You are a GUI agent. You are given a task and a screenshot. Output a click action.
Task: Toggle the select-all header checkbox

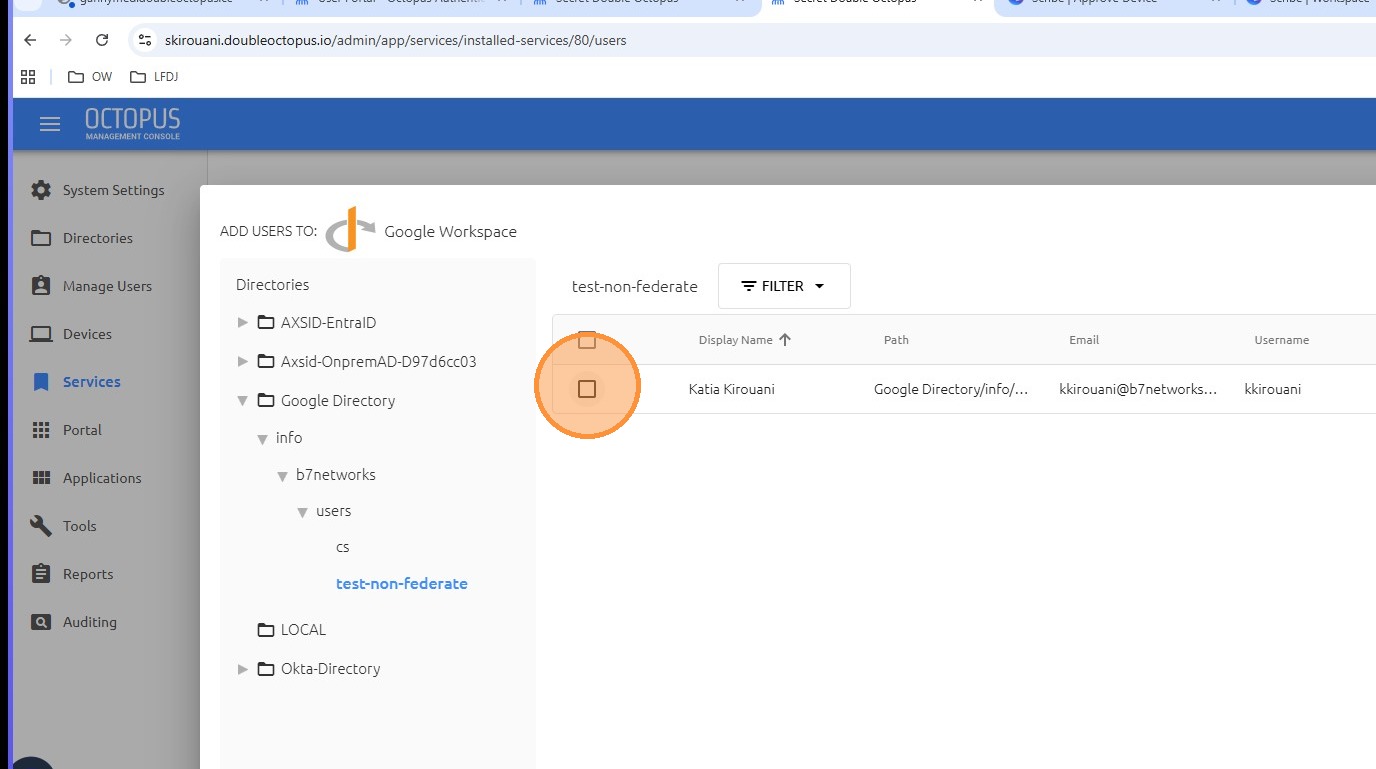(x=587, y=340)
